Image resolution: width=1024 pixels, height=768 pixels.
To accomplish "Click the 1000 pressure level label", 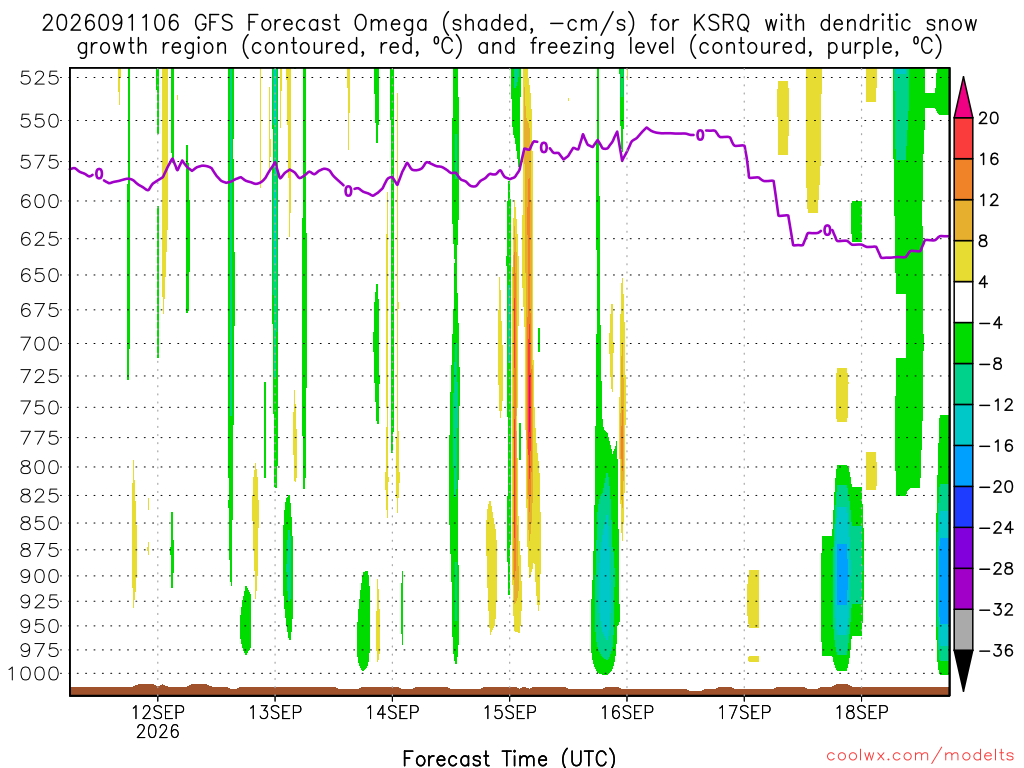I will click(34, 673).
